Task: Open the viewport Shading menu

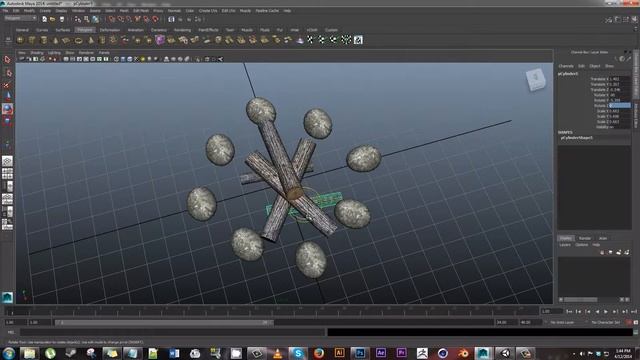Action: coord(37,53)
